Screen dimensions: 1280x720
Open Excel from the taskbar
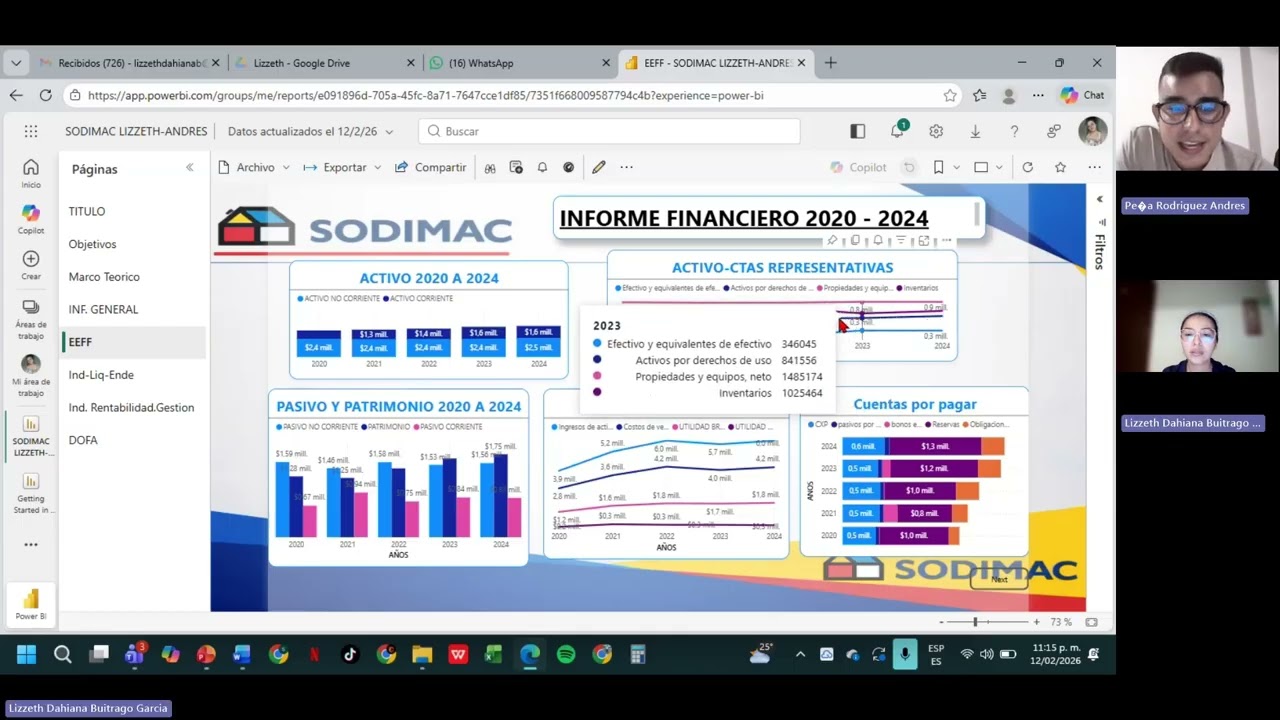pos(494,655)
